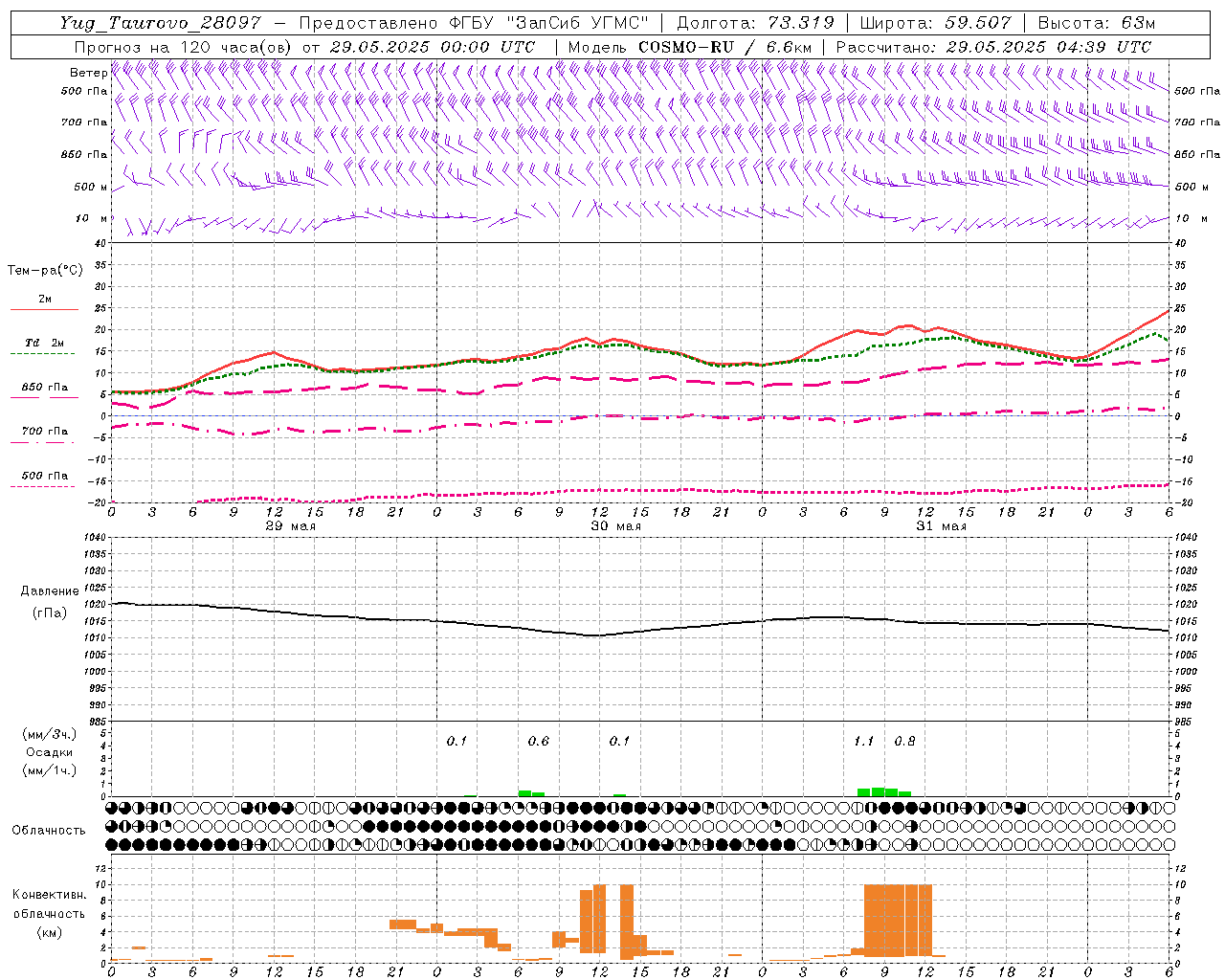
Task: Click the Широта: 59.507 value
Action: point(935,23)
